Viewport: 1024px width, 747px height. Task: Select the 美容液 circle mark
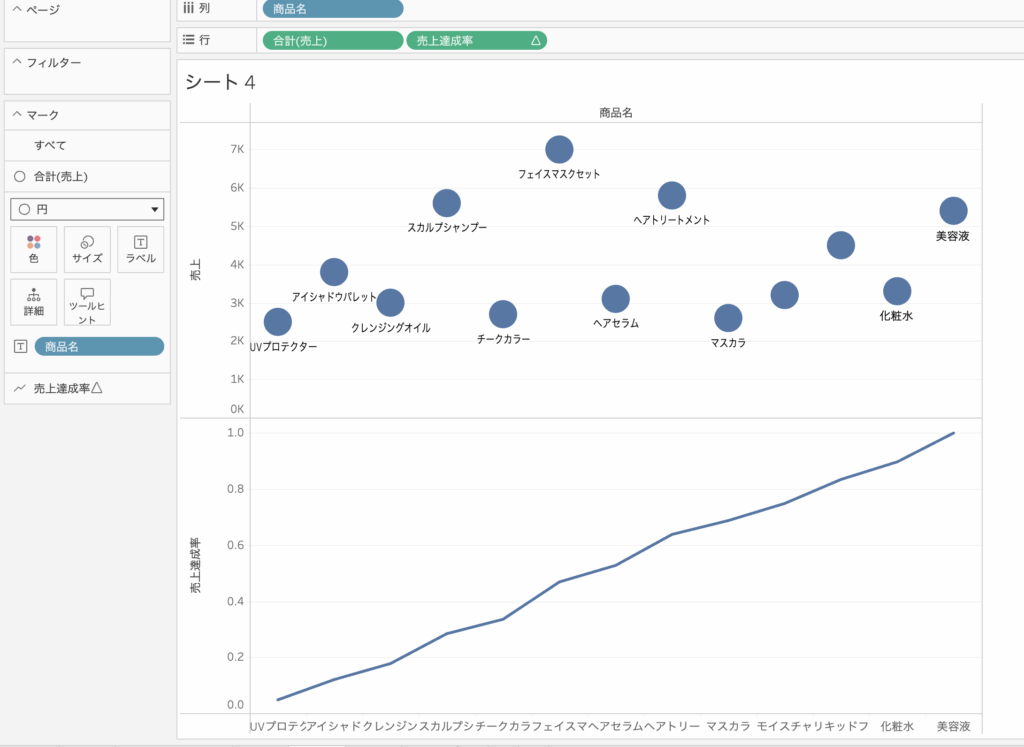[953, 211]
